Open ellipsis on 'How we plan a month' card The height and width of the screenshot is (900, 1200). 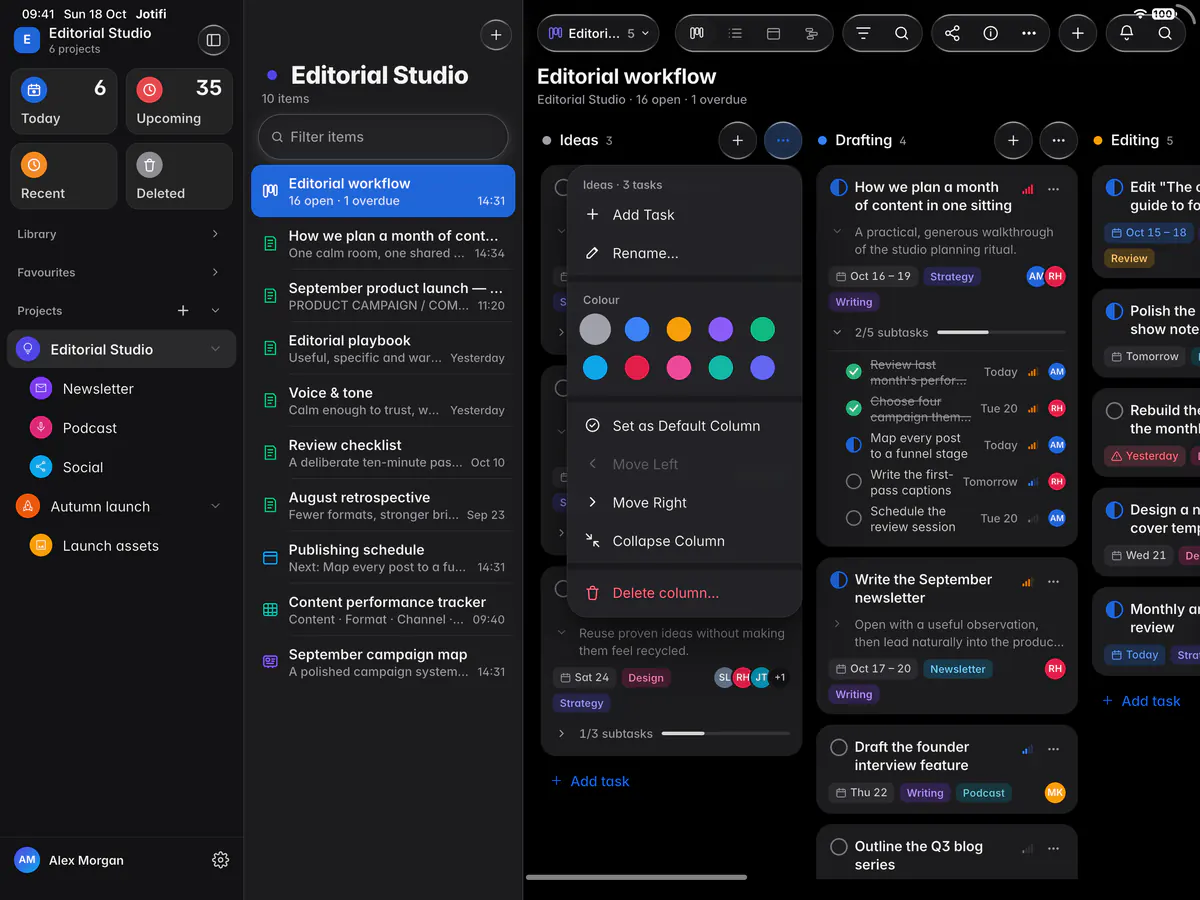[x=1053, y=189]
